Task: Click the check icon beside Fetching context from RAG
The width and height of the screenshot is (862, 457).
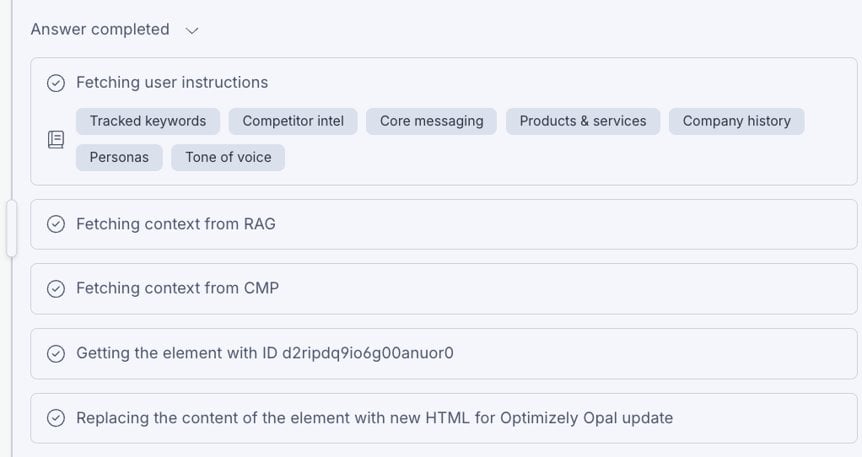Action: [x=56, y=224]
